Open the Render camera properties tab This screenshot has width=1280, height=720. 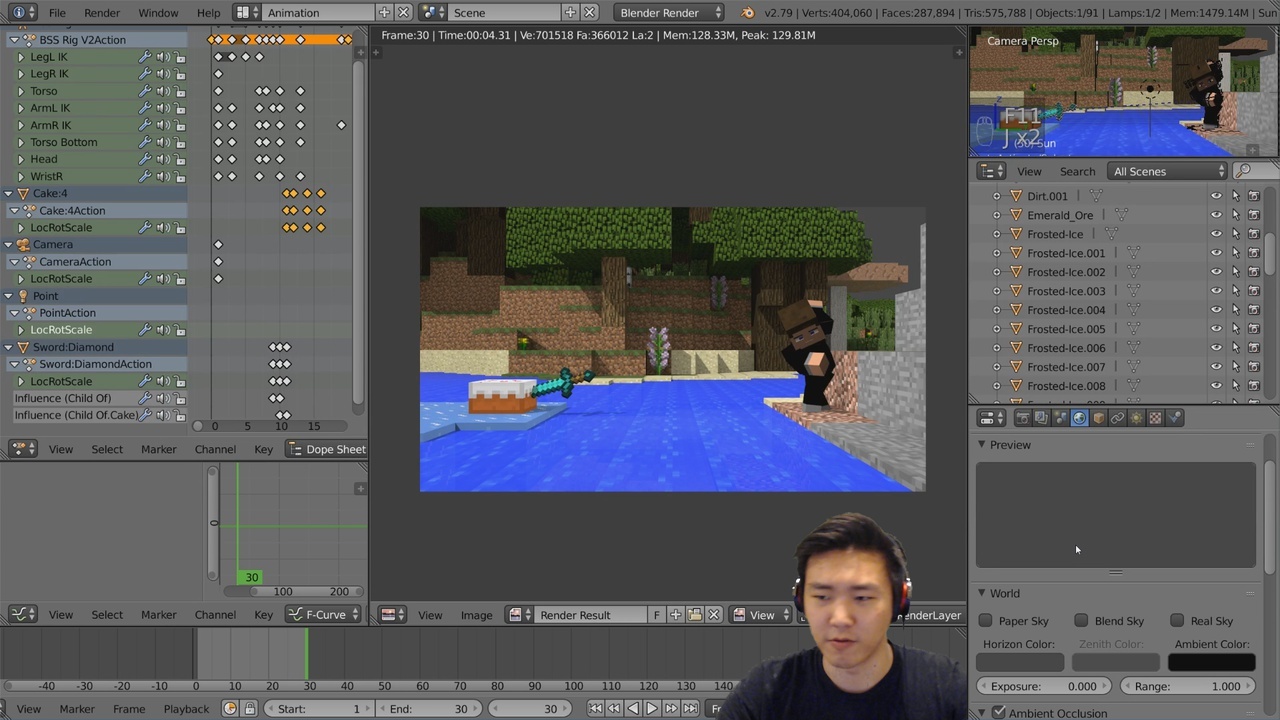1022,418
